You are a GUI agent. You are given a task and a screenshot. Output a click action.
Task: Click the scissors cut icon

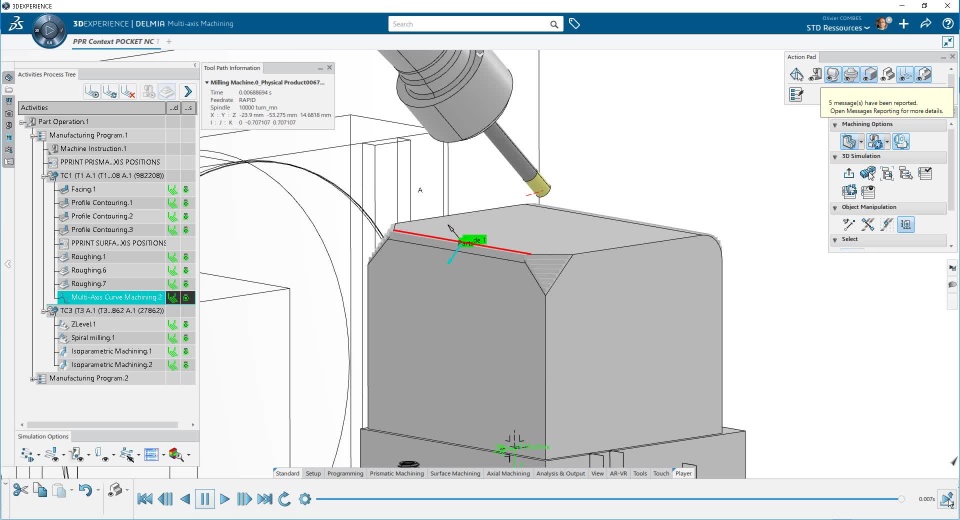(20, 490)
